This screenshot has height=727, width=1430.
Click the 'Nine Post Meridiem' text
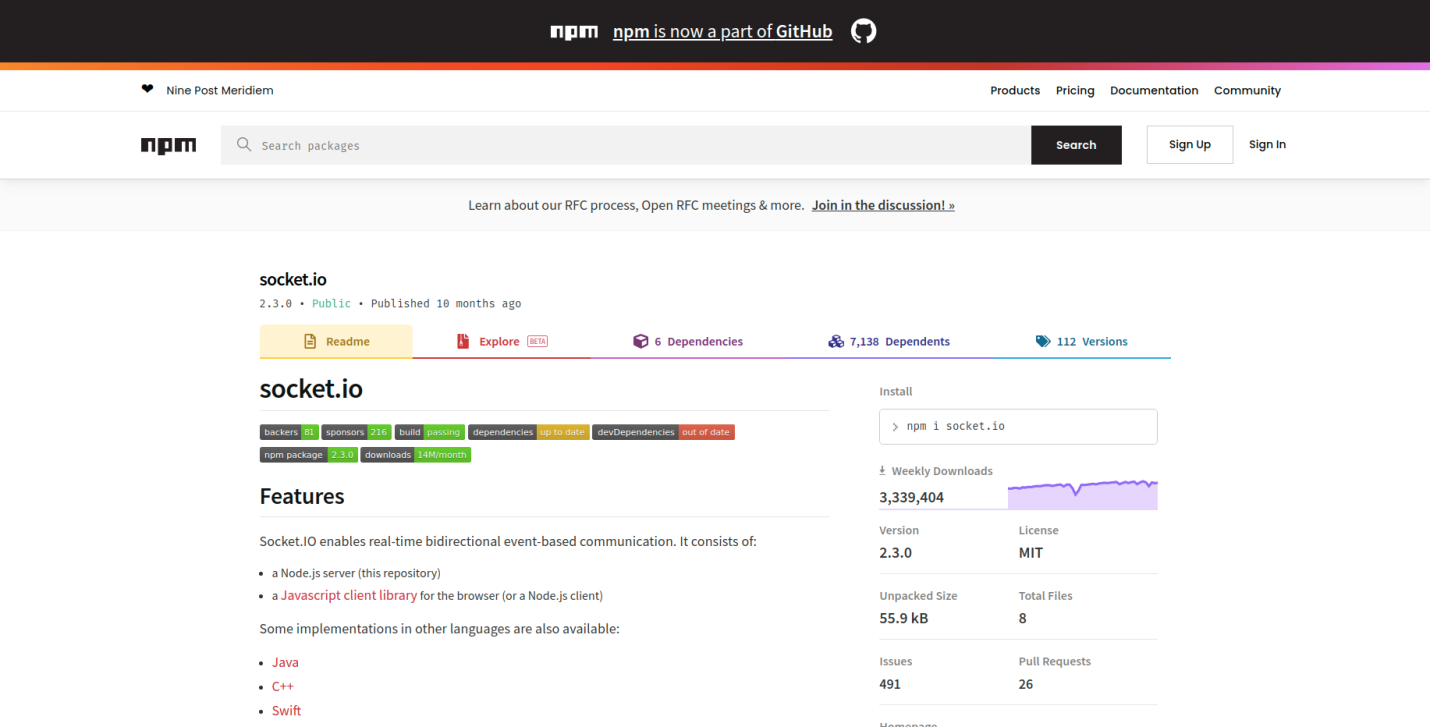click(x=220, y=90)
